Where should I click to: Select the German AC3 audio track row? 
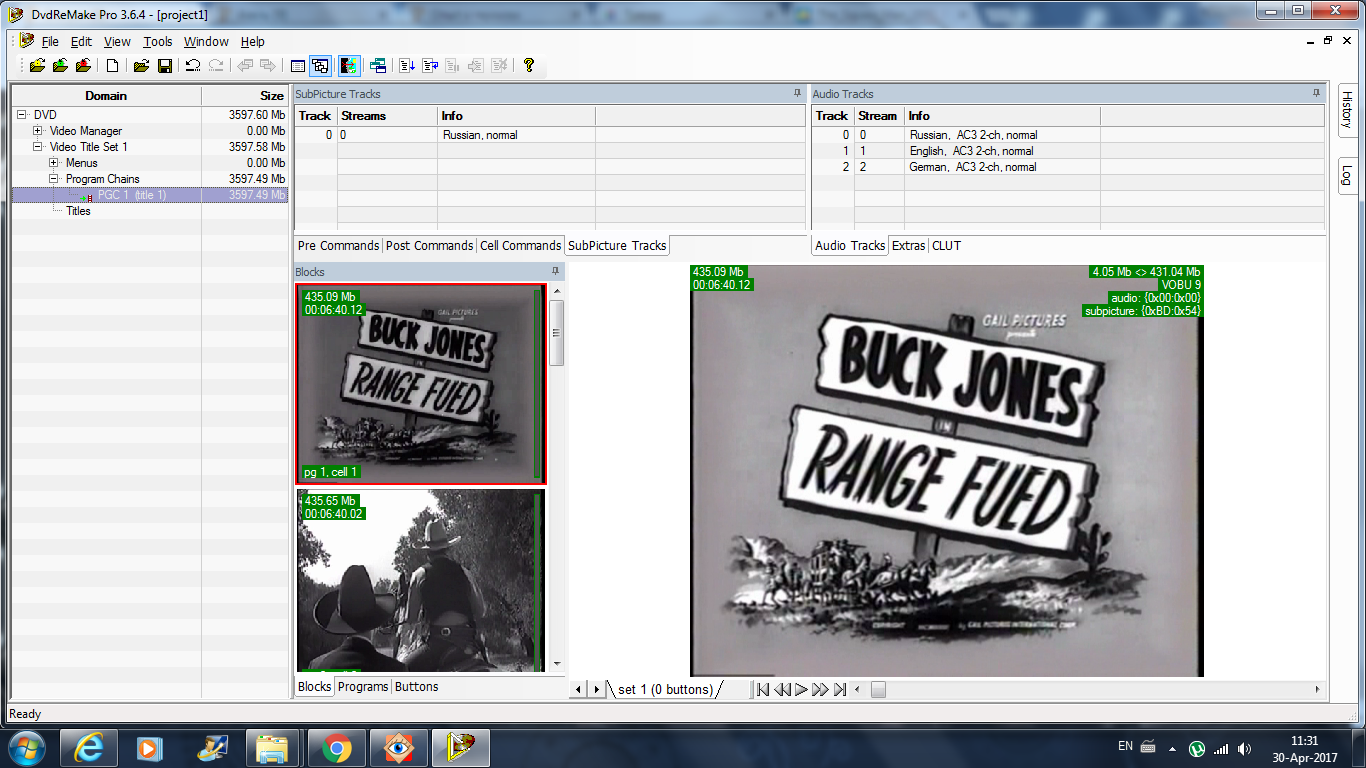click(x=1068, y=167)
